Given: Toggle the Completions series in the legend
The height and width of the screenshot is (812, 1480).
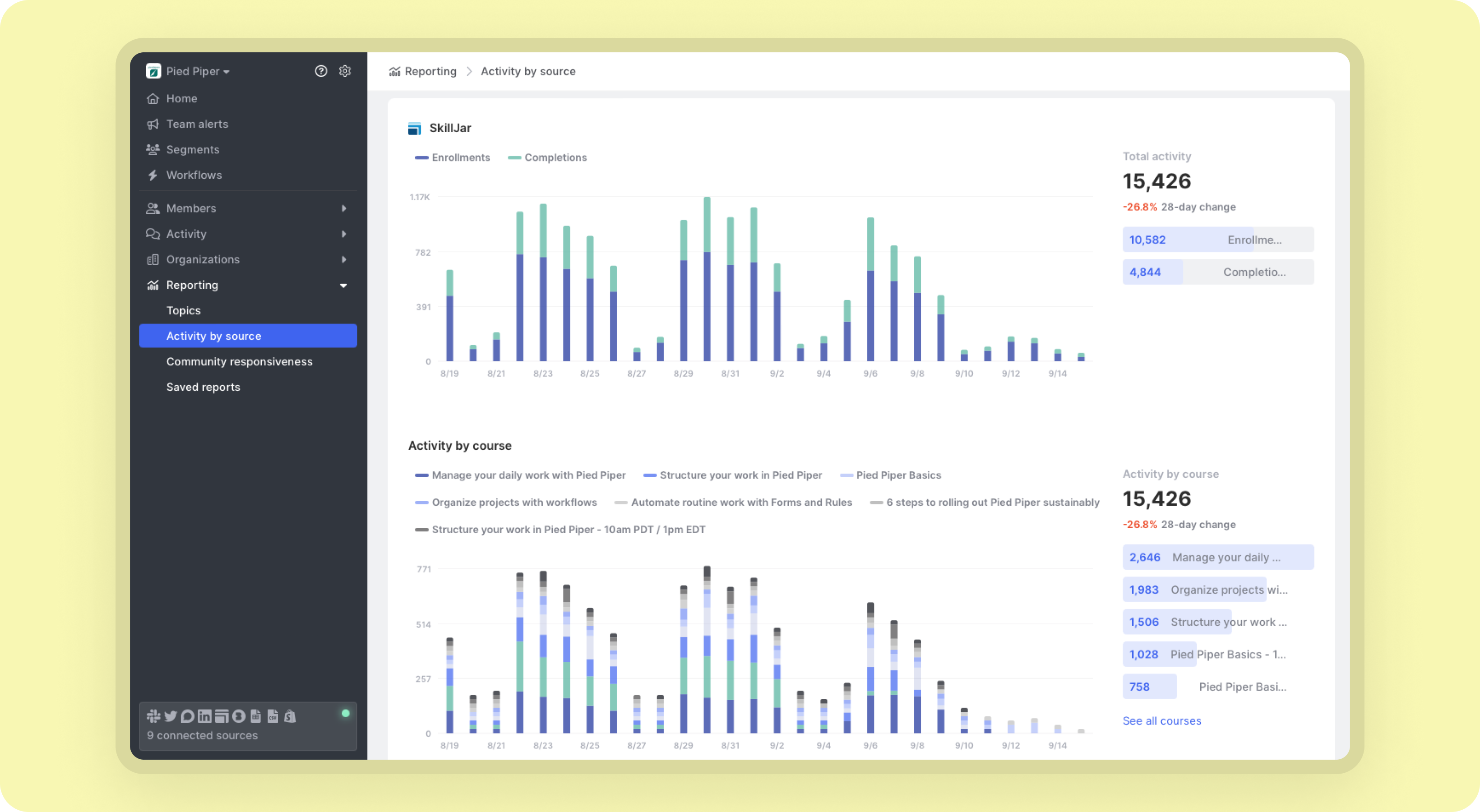Looking at the screenshot, I should 547,157.
